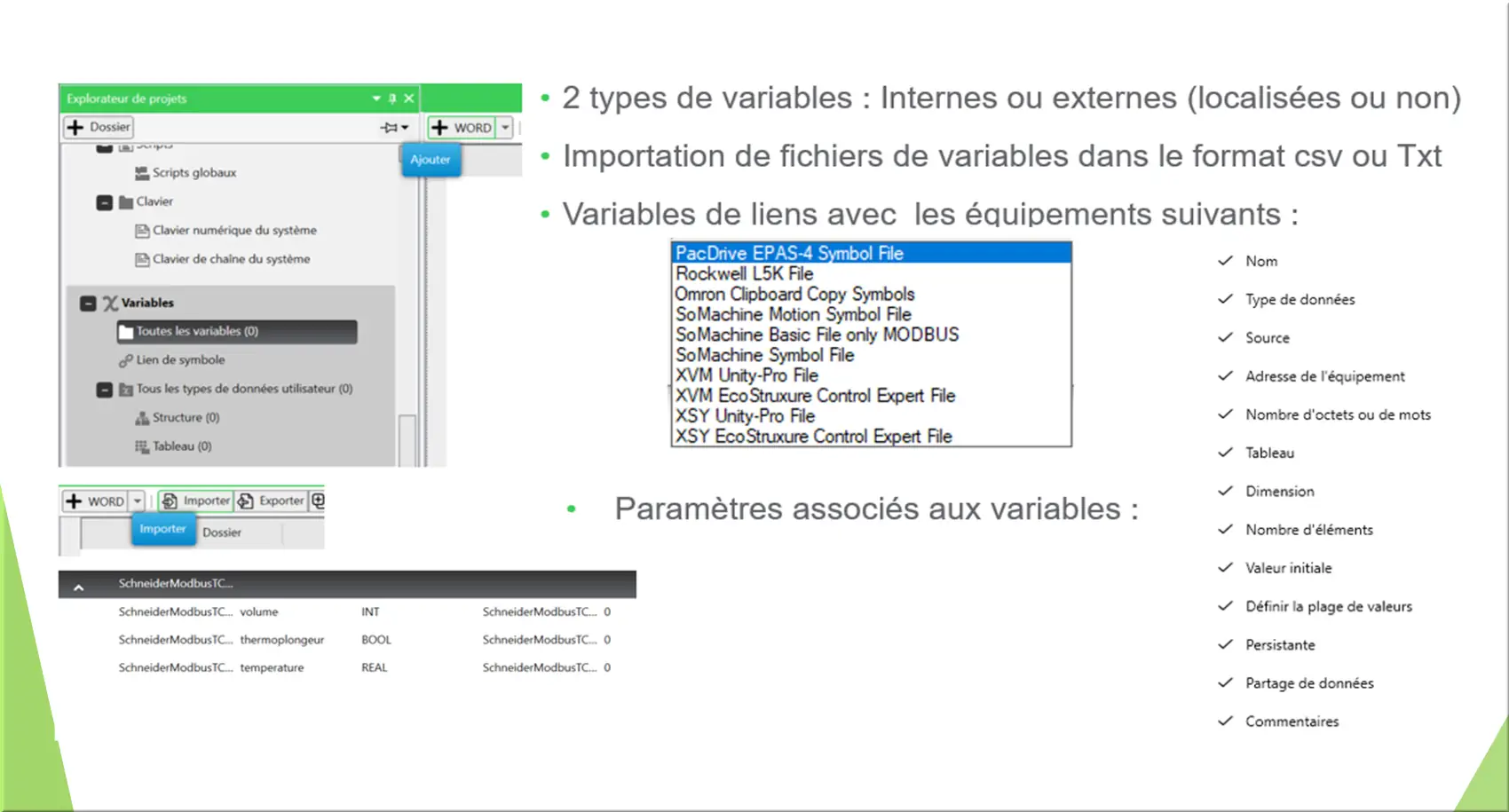Click the Exporter toolbar button
The width and height of the screenshot is (1509, 812).
tap(272, 501)
